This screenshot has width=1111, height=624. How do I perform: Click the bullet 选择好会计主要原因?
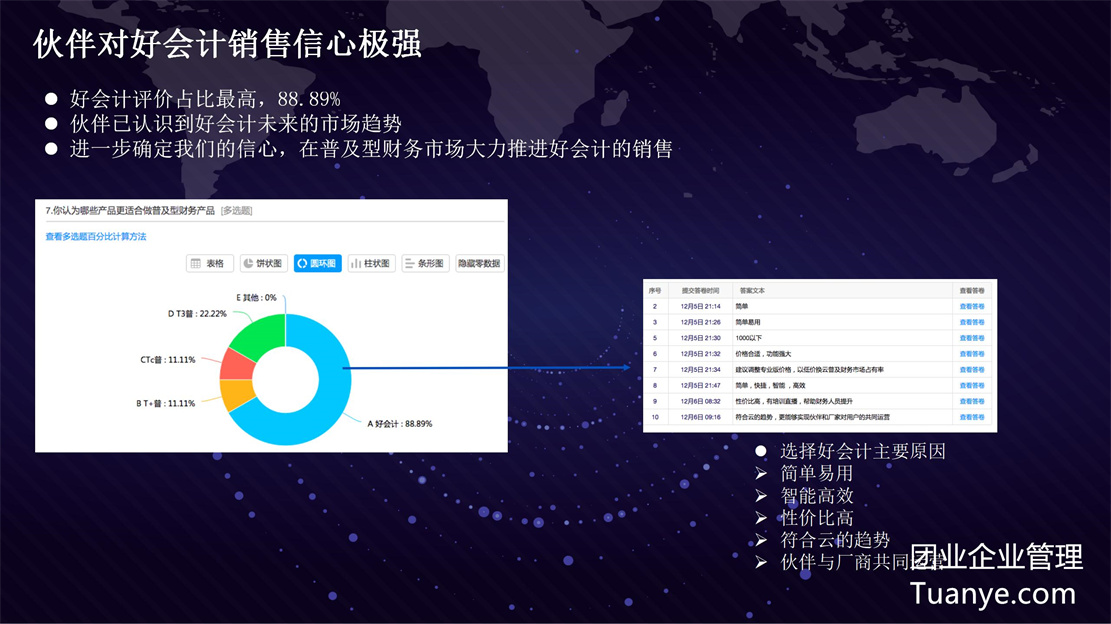(x=863, y=451)
